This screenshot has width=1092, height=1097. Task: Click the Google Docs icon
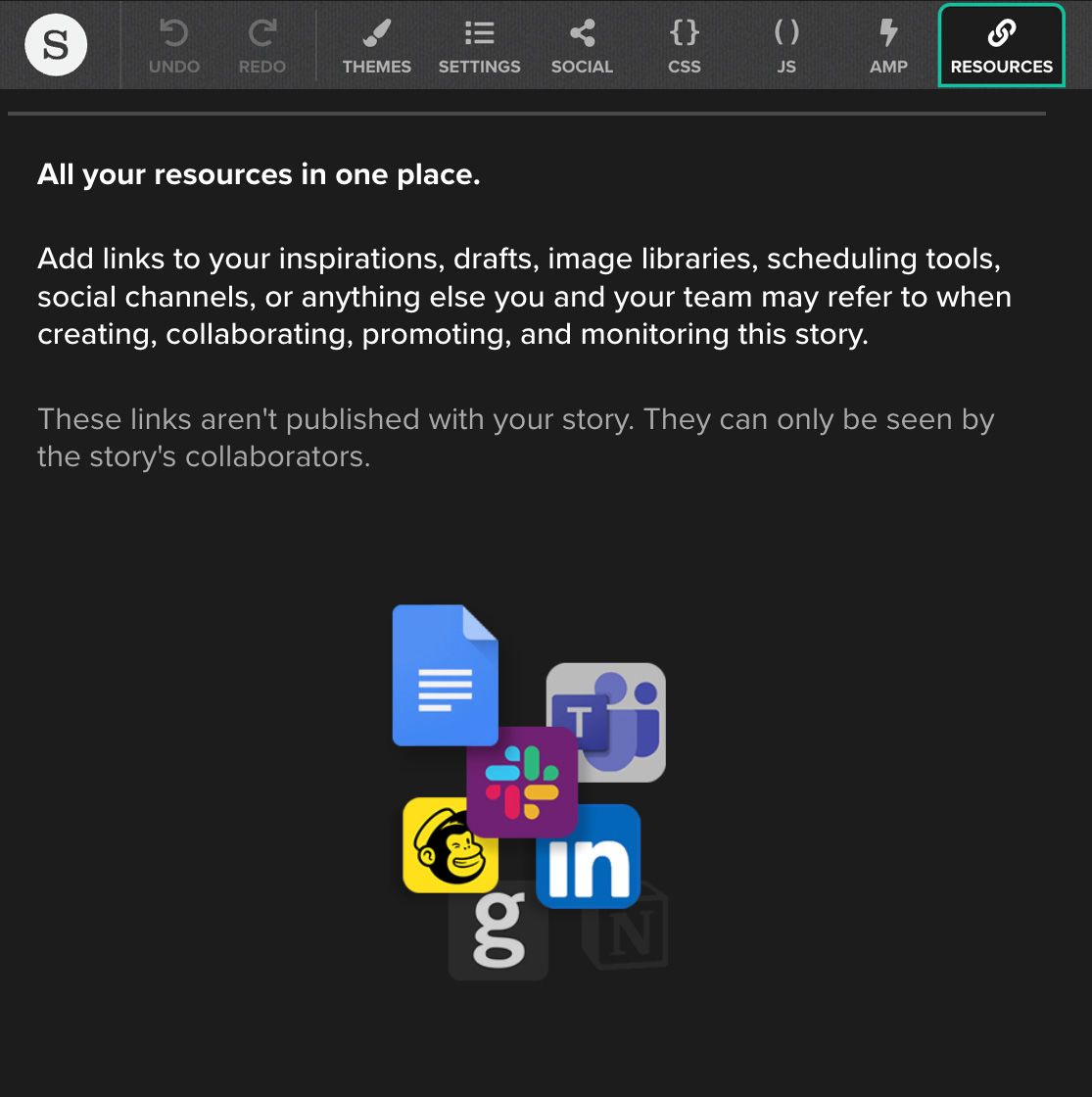[446, 675]
